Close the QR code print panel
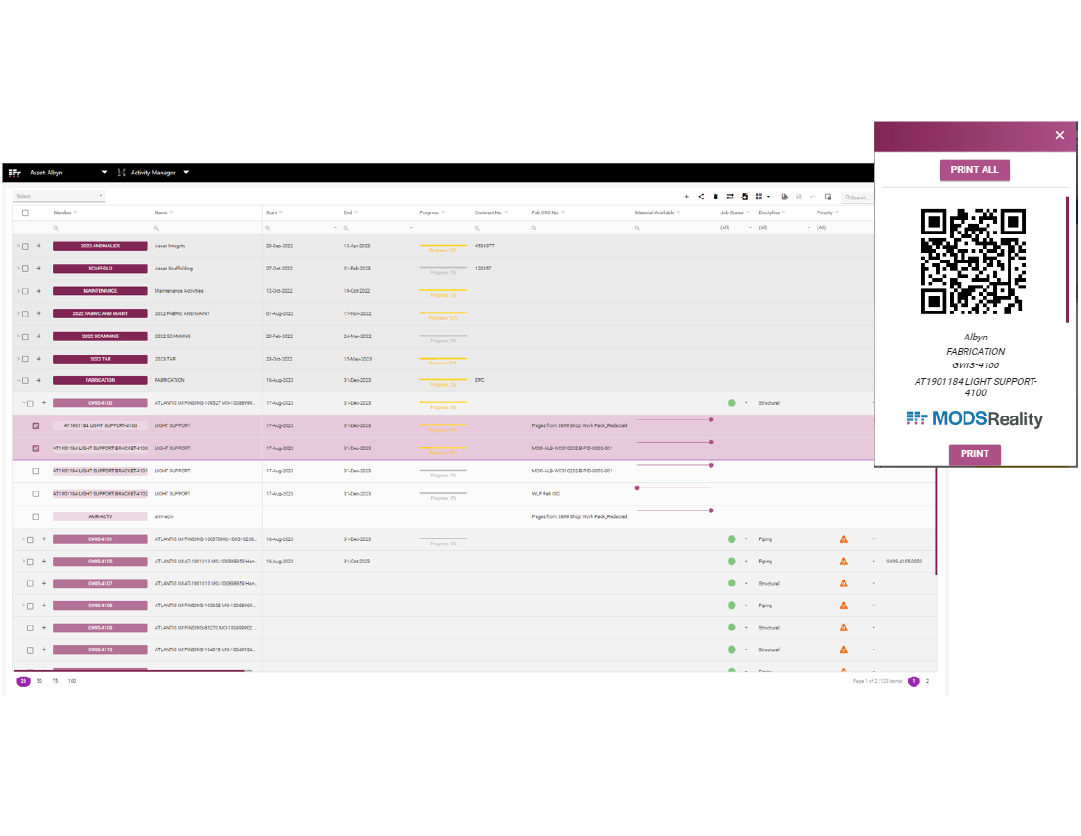Viewport: 1081px width, 836px height. pos(1060,135)
